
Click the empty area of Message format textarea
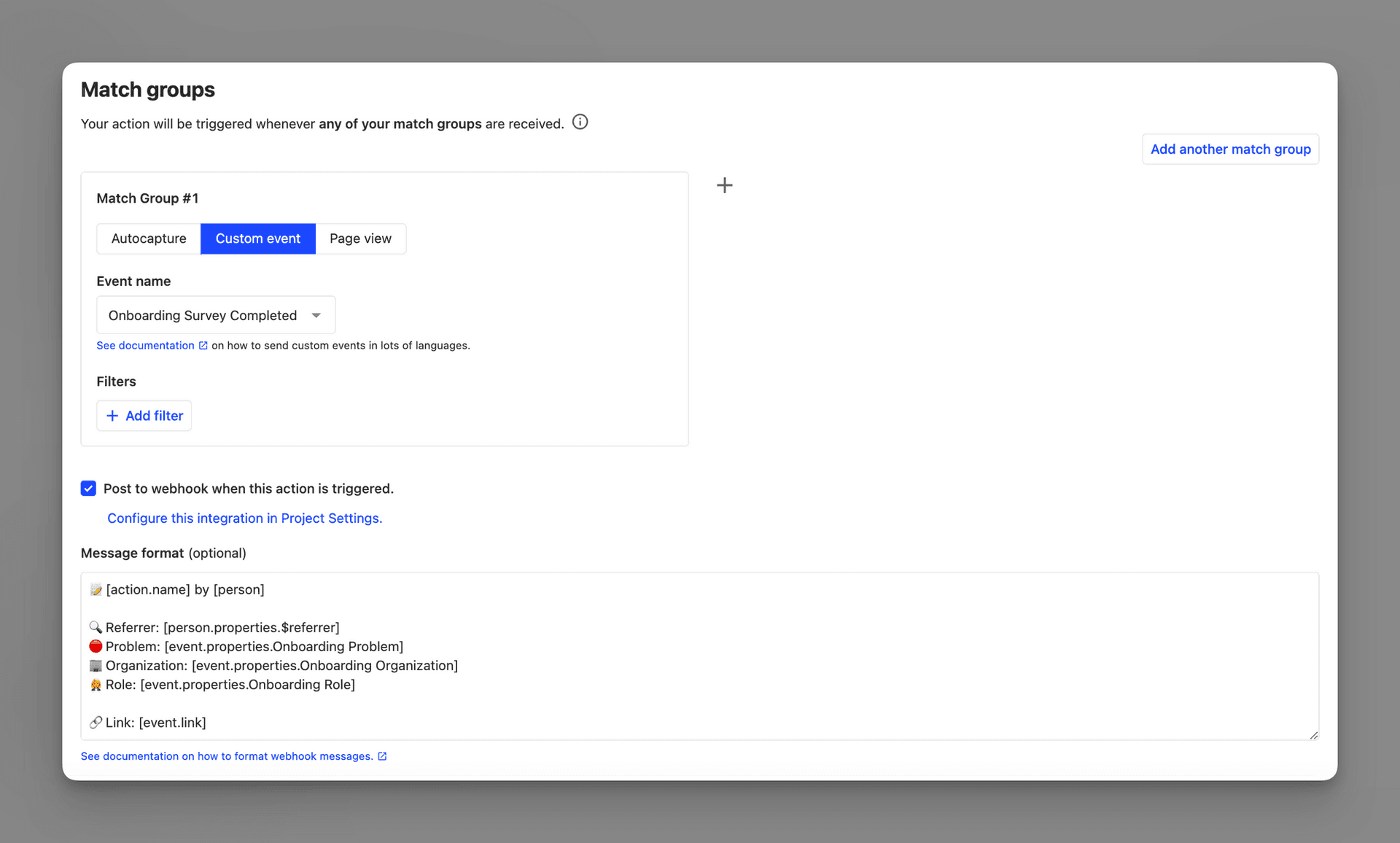point(875,656)
